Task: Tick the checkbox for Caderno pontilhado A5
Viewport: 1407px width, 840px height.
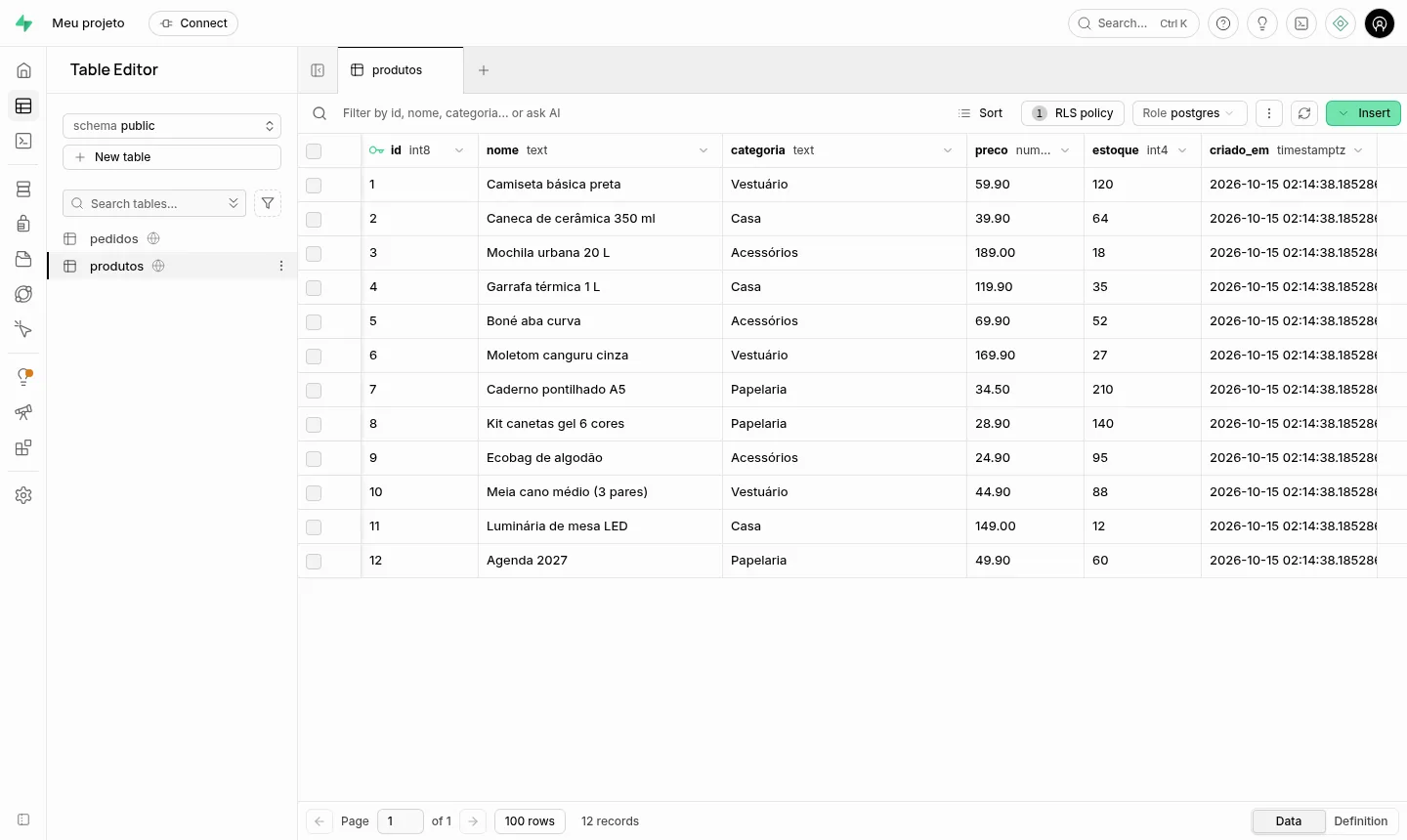Action: [x=314, y=390]
